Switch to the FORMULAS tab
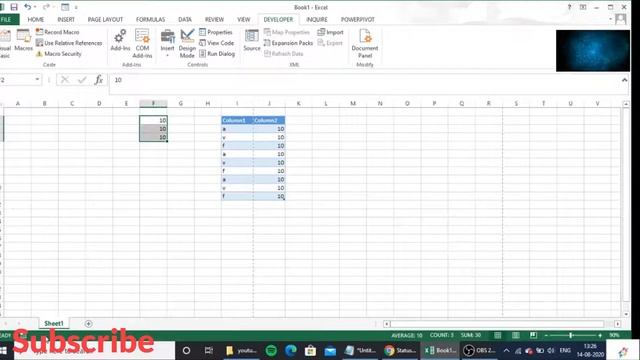The image size is (640, 360). (150, 19)
